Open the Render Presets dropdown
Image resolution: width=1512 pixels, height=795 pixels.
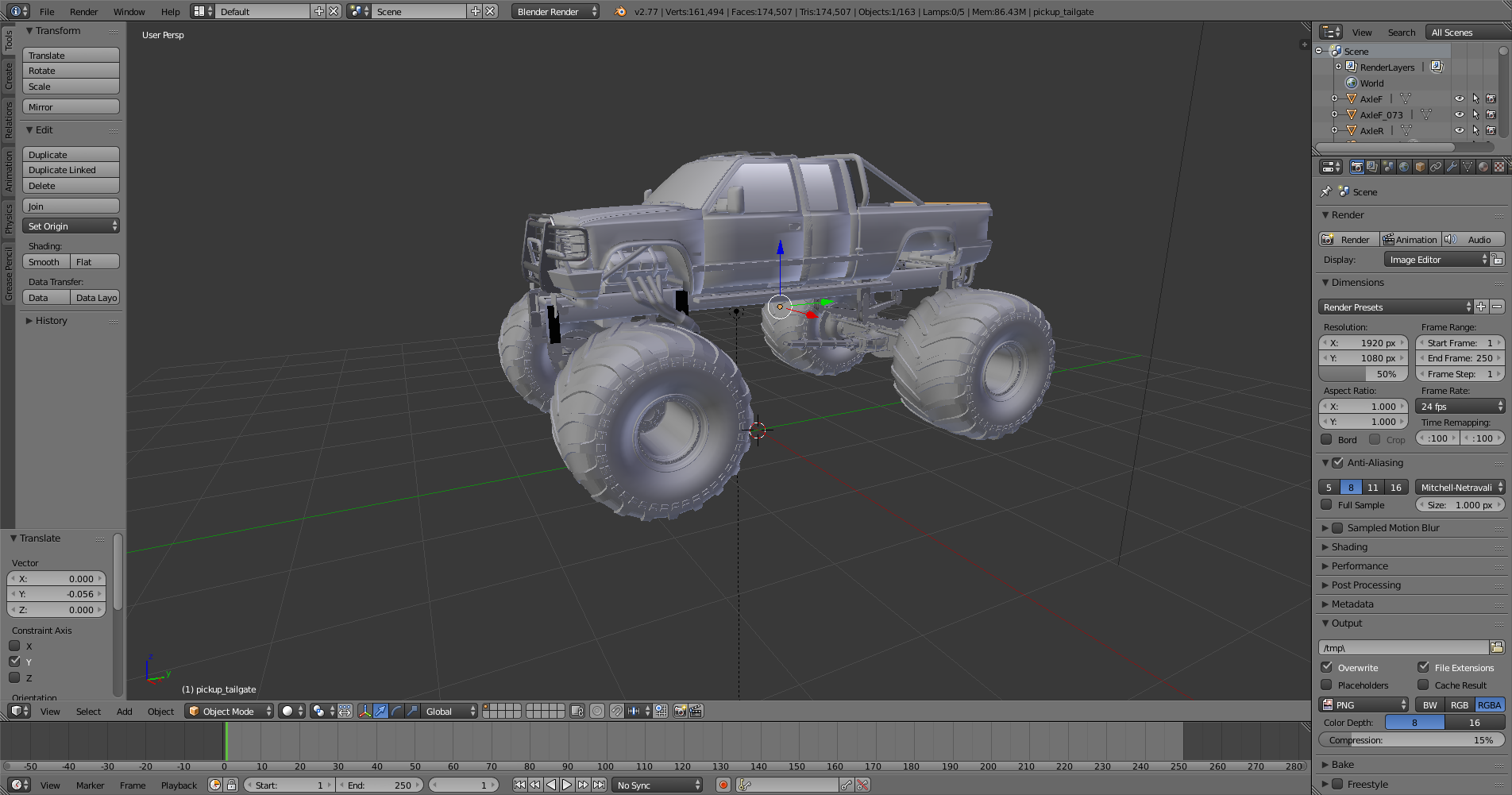tap(1396, 307)
